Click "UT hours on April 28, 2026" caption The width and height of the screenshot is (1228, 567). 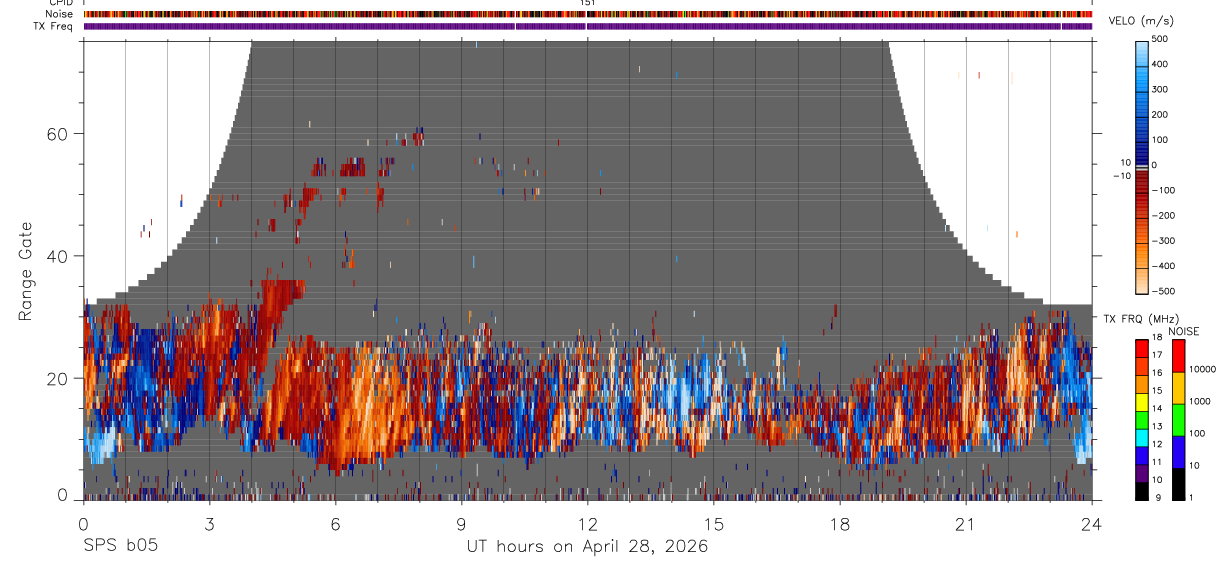pos(587,546)
